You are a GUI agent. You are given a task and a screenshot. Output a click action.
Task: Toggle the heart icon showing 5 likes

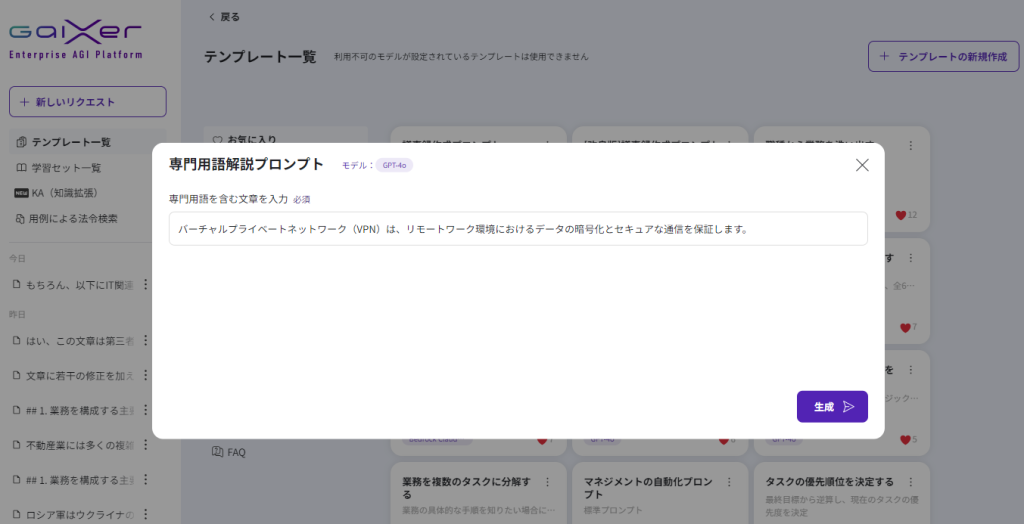pyautogui.click(x=905, y=439)
